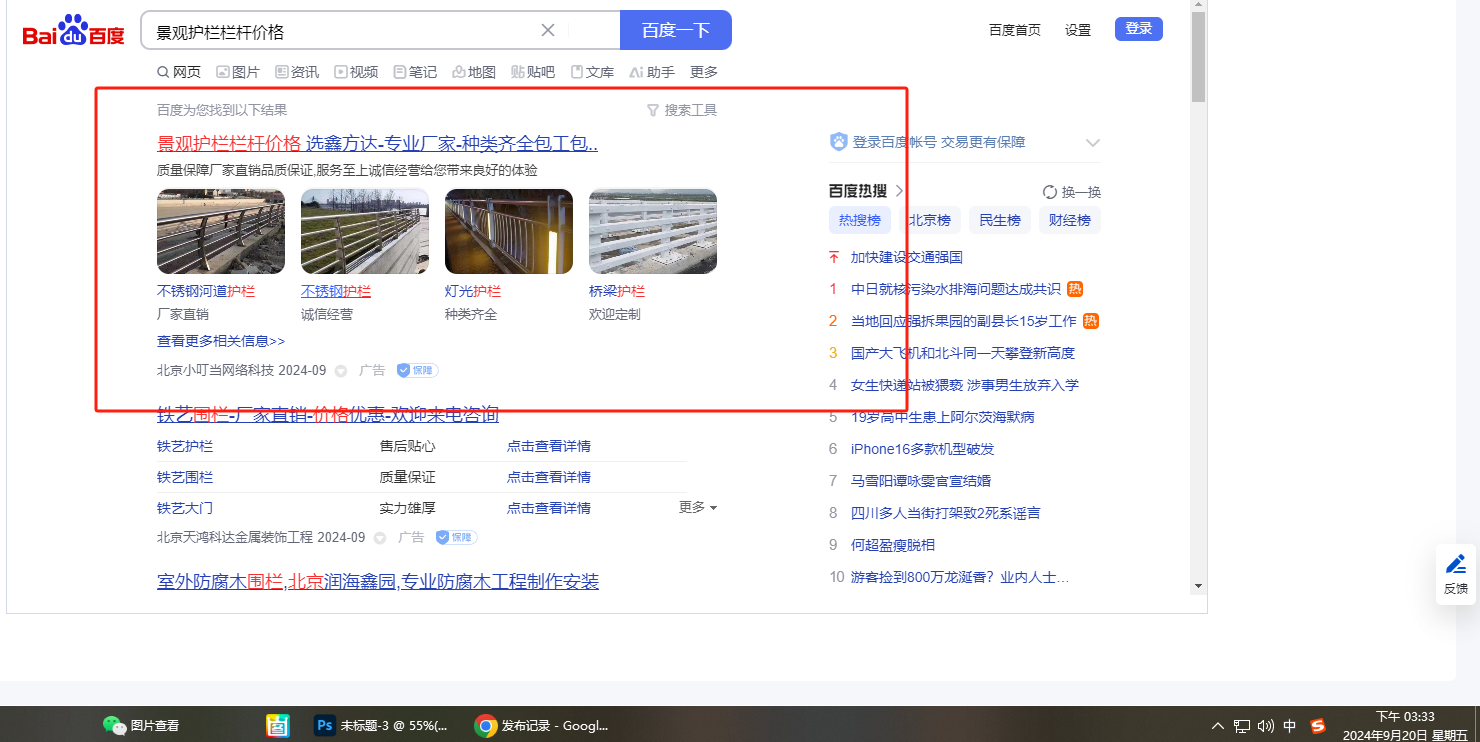Click the paw icon beside 登录百度帐号
The height and width of the screenshot is (742, 1480).
(838, 142)
